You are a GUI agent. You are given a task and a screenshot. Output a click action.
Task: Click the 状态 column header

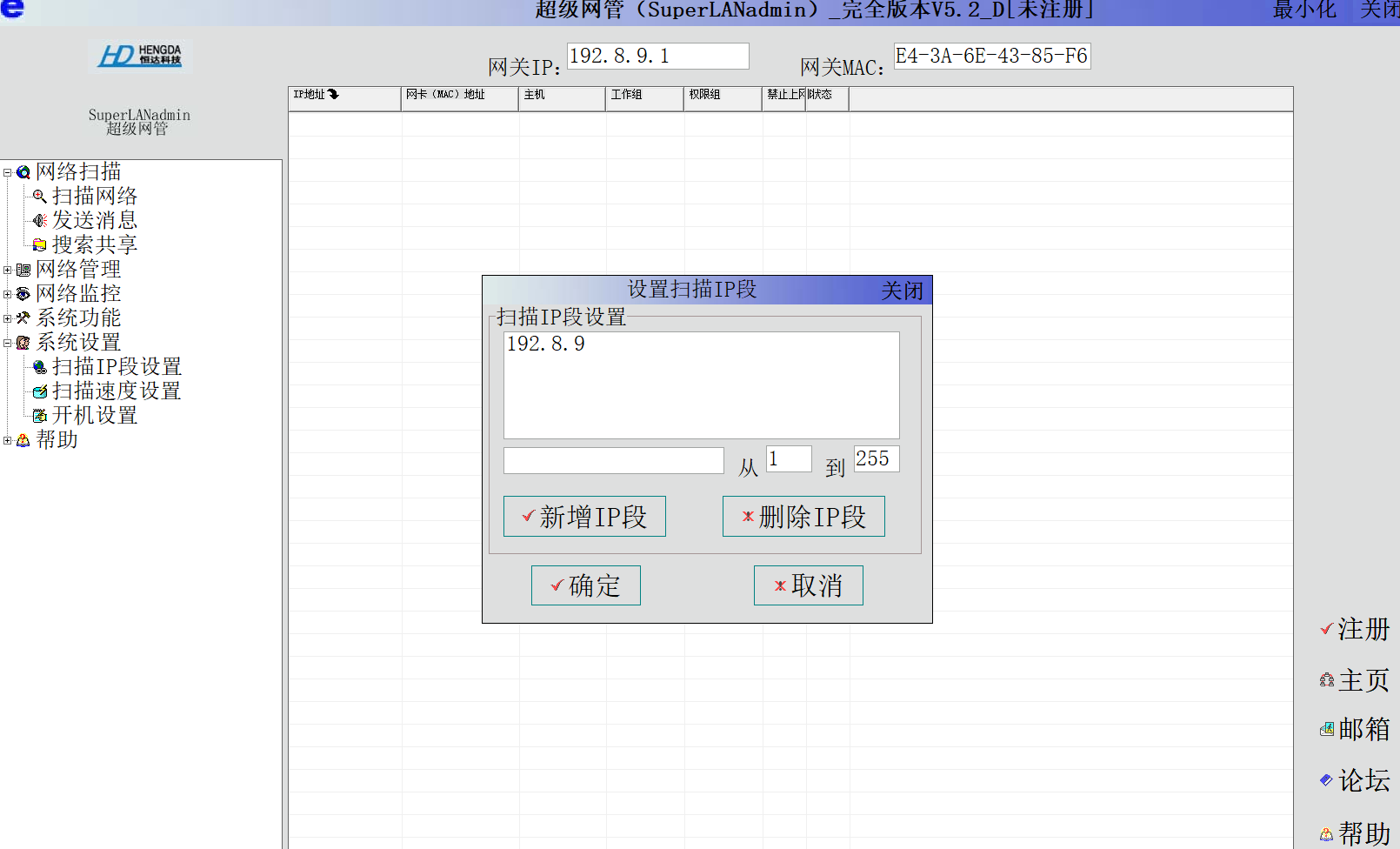[x=828, y=98]
